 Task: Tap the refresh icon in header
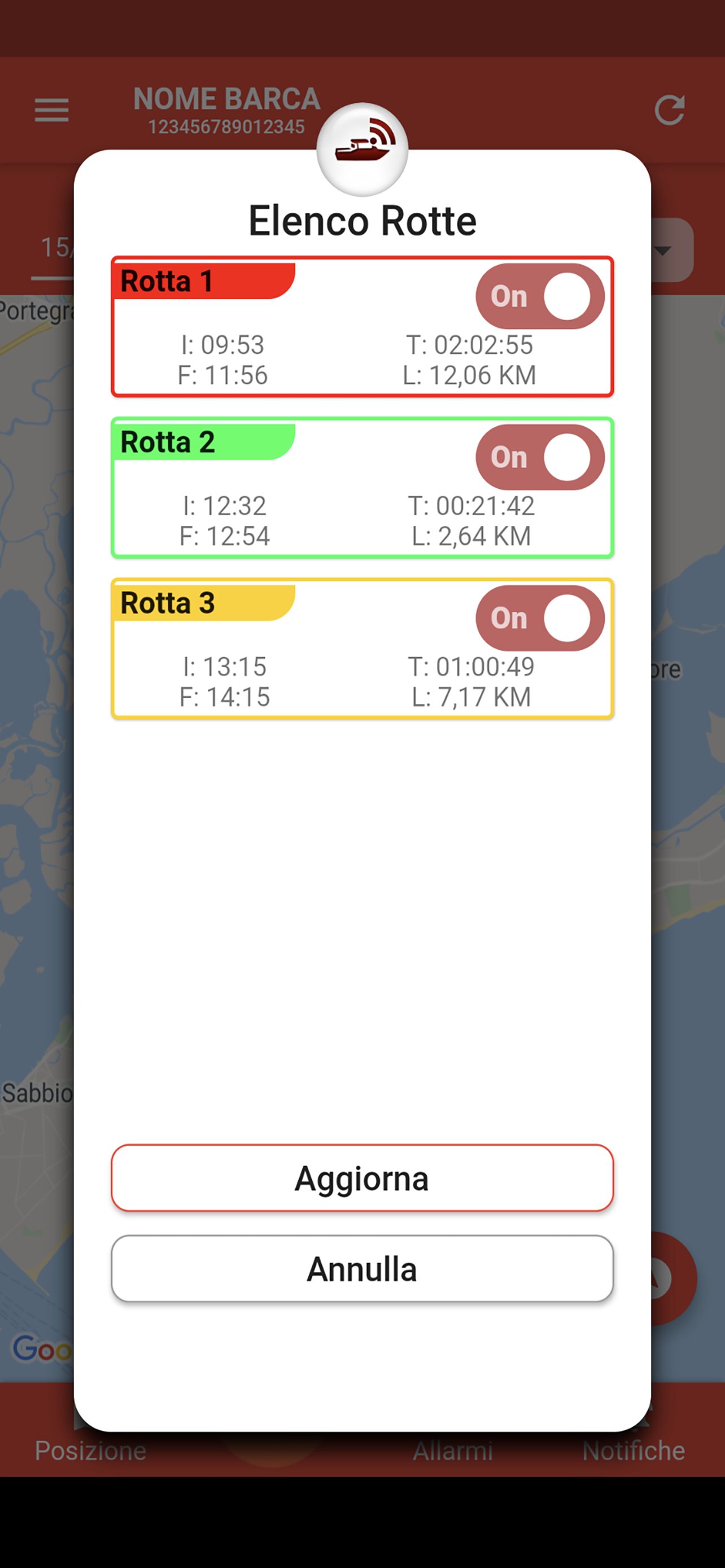670,110
